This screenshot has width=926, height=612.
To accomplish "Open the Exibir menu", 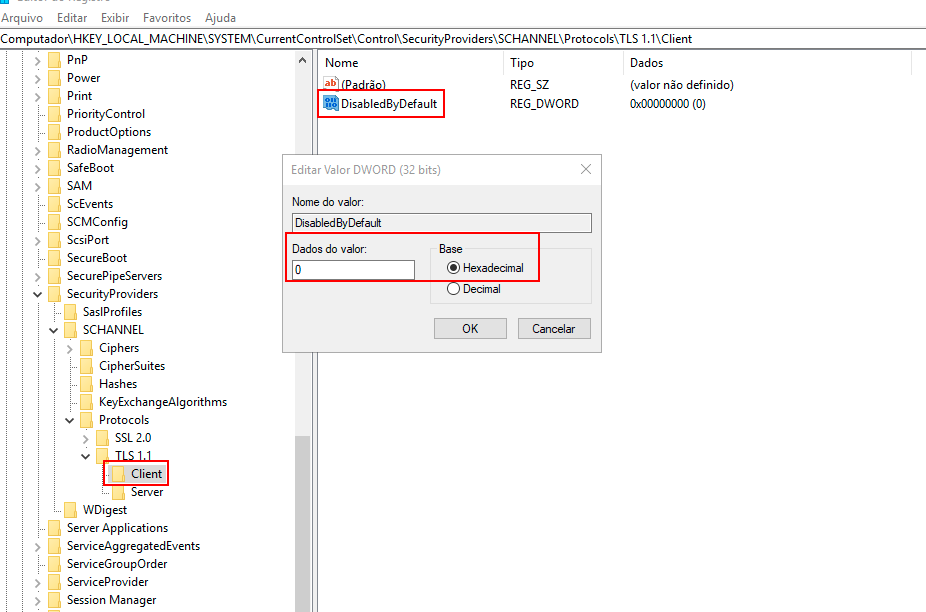I will tap(115, 18).
